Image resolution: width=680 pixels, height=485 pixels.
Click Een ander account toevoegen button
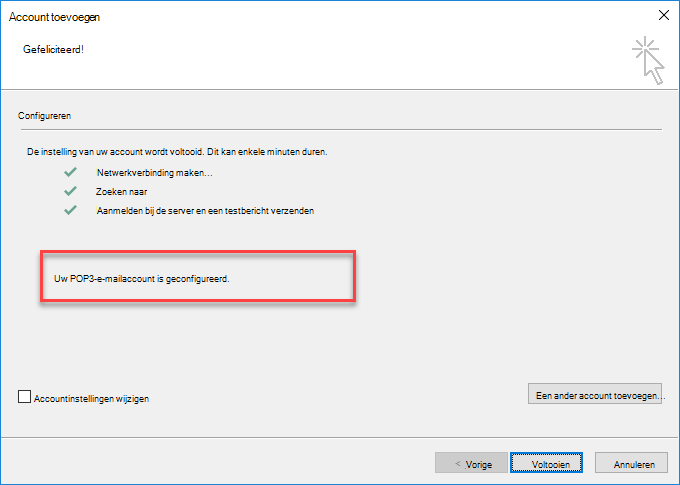(x=595, y=393)
